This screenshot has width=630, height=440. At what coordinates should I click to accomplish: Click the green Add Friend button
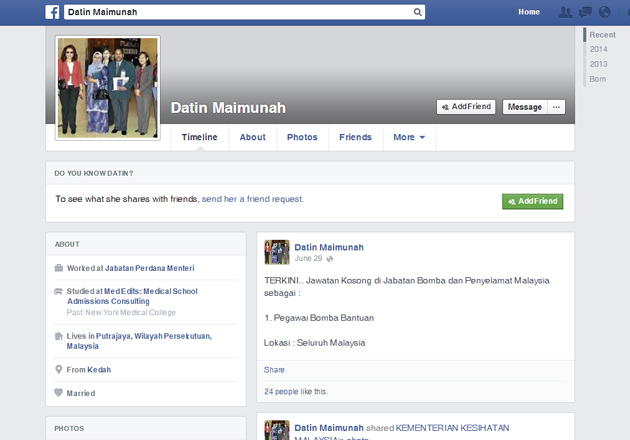532,201
